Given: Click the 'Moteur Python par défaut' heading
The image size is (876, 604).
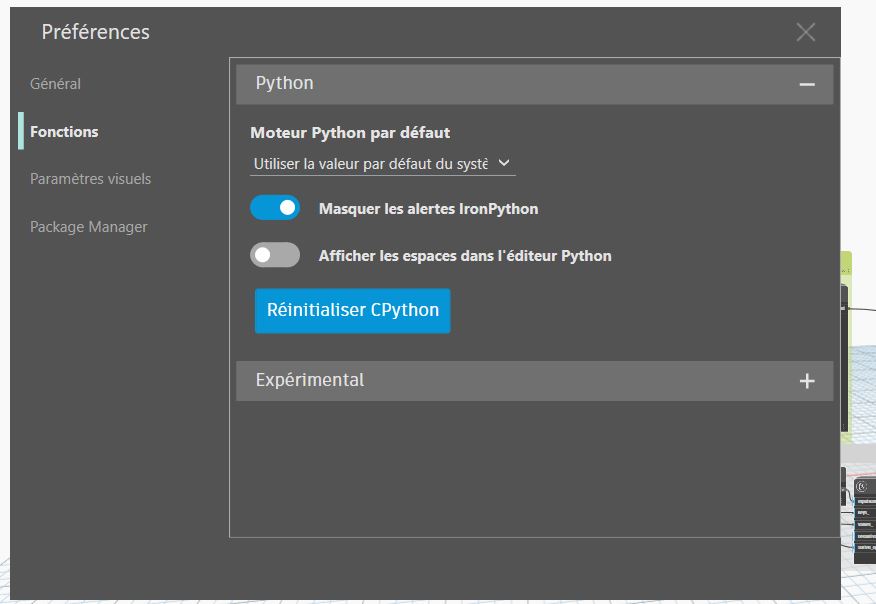Looking at the screenshot, I should pyautogui.click(x=350, y=132).
